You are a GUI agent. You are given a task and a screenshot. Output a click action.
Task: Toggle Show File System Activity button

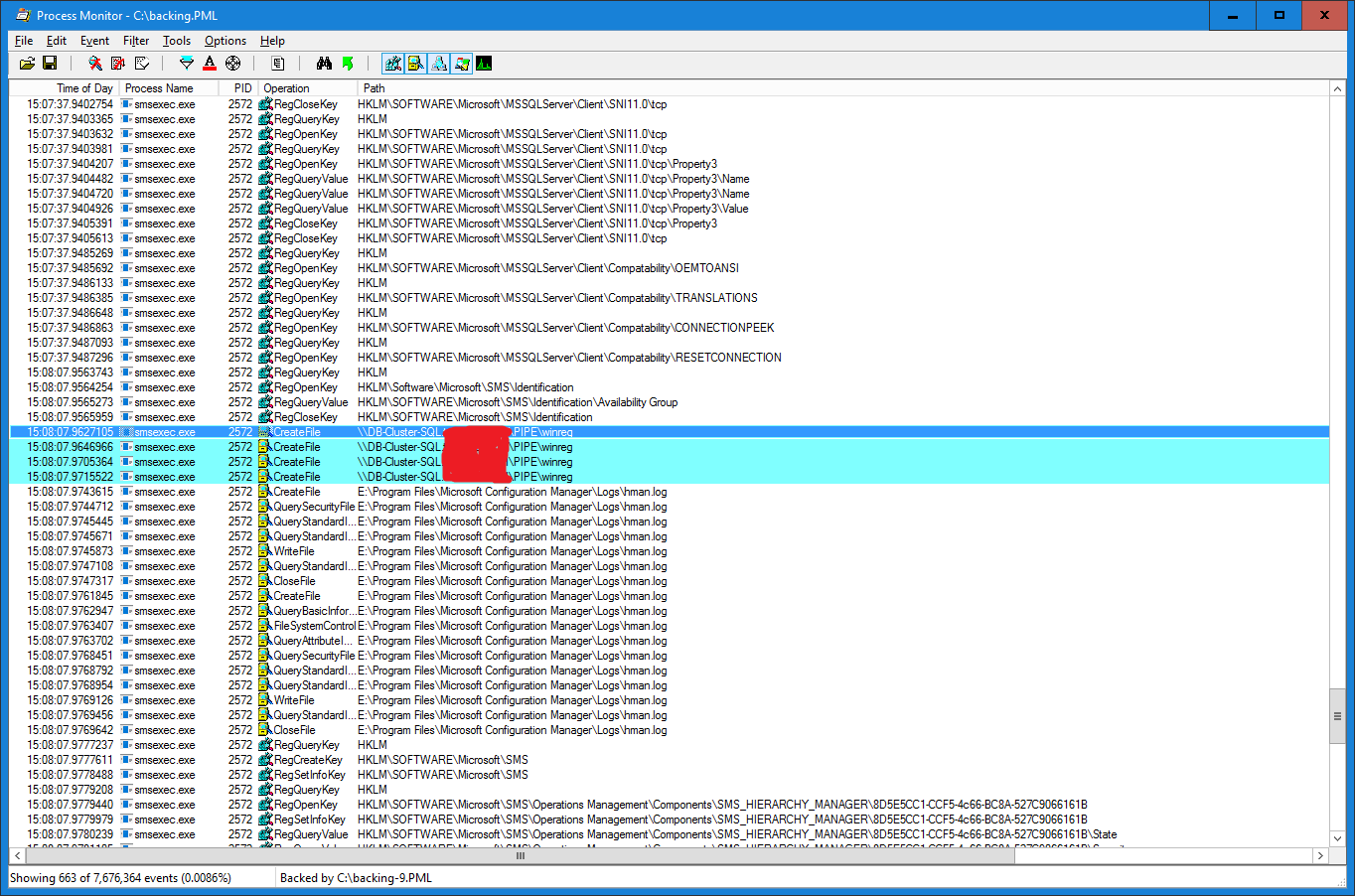[416, 64]
